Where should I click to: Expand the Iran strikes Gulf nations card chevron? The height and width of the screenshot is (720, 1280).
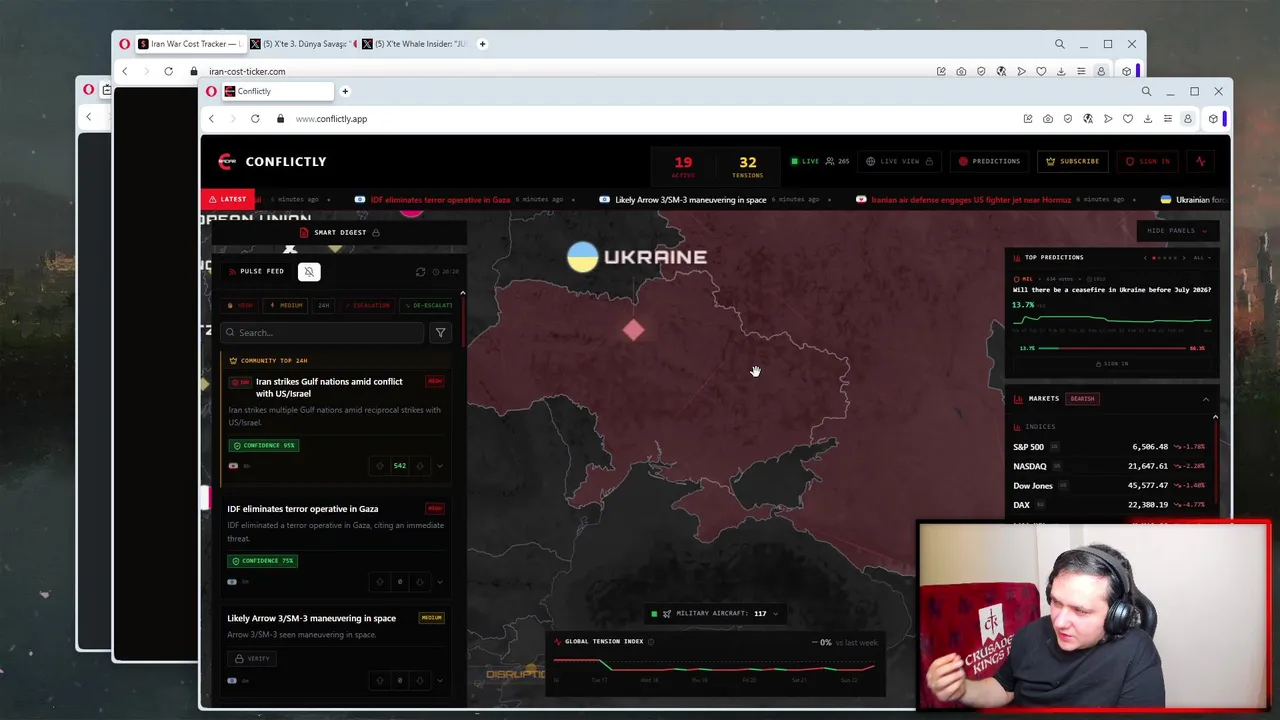click(439, 466)
